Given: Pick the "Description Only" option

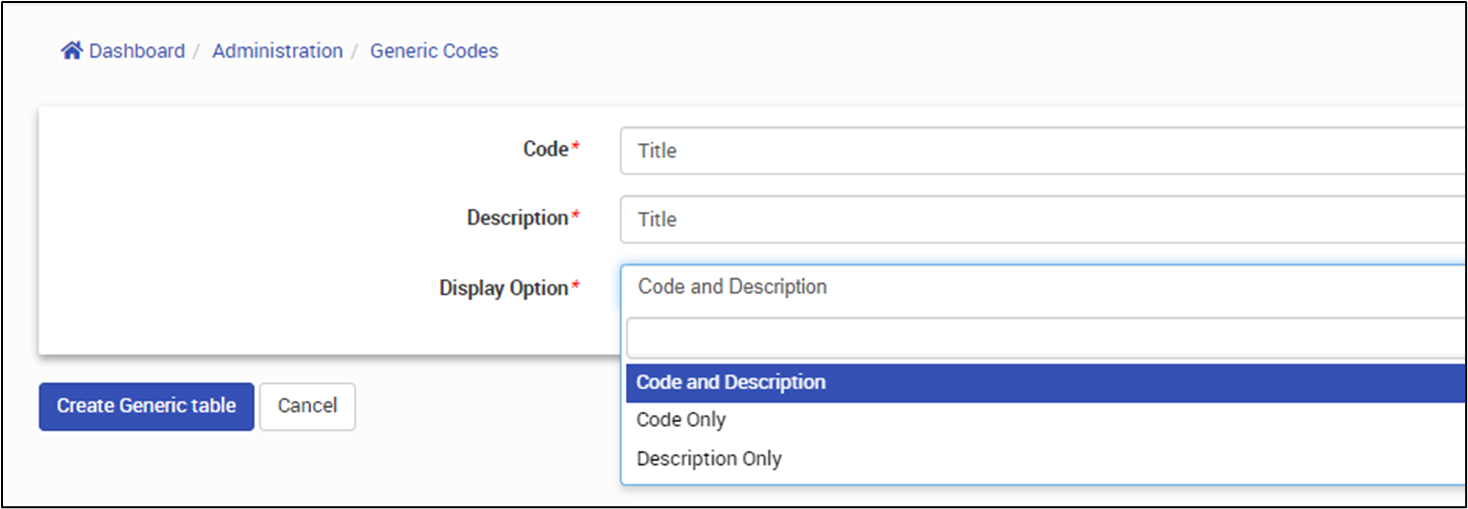Looking at the screenshot, I should (x=709, y=459).
